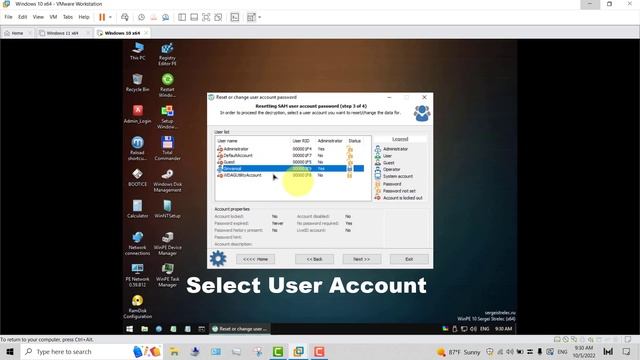
Task: Revert the virtual machine to snapshot
Action: [x=153, y=17]
